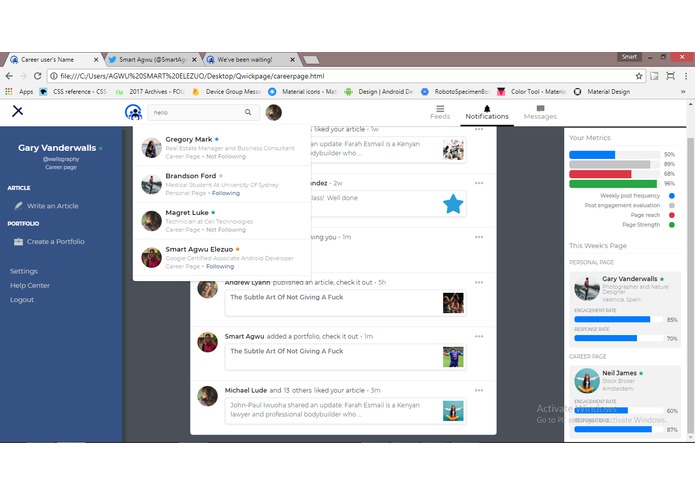Click the browser address bar URL

192,76
